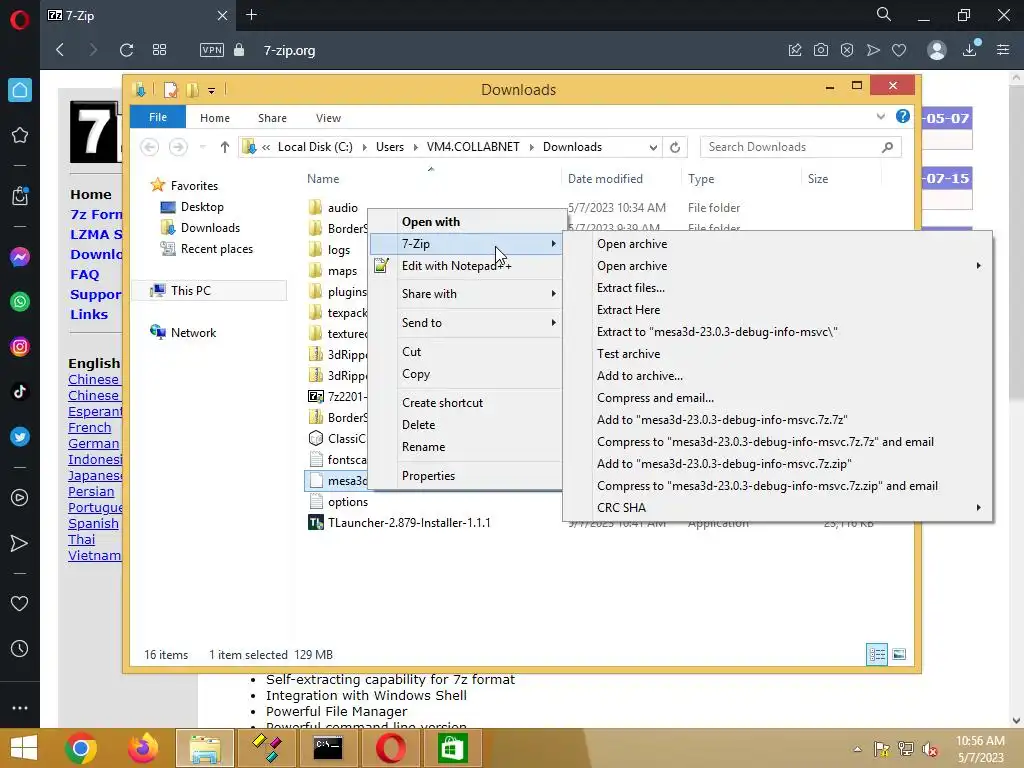
Task: Open Links page on 7-zip site
Action: pos(89,314)
